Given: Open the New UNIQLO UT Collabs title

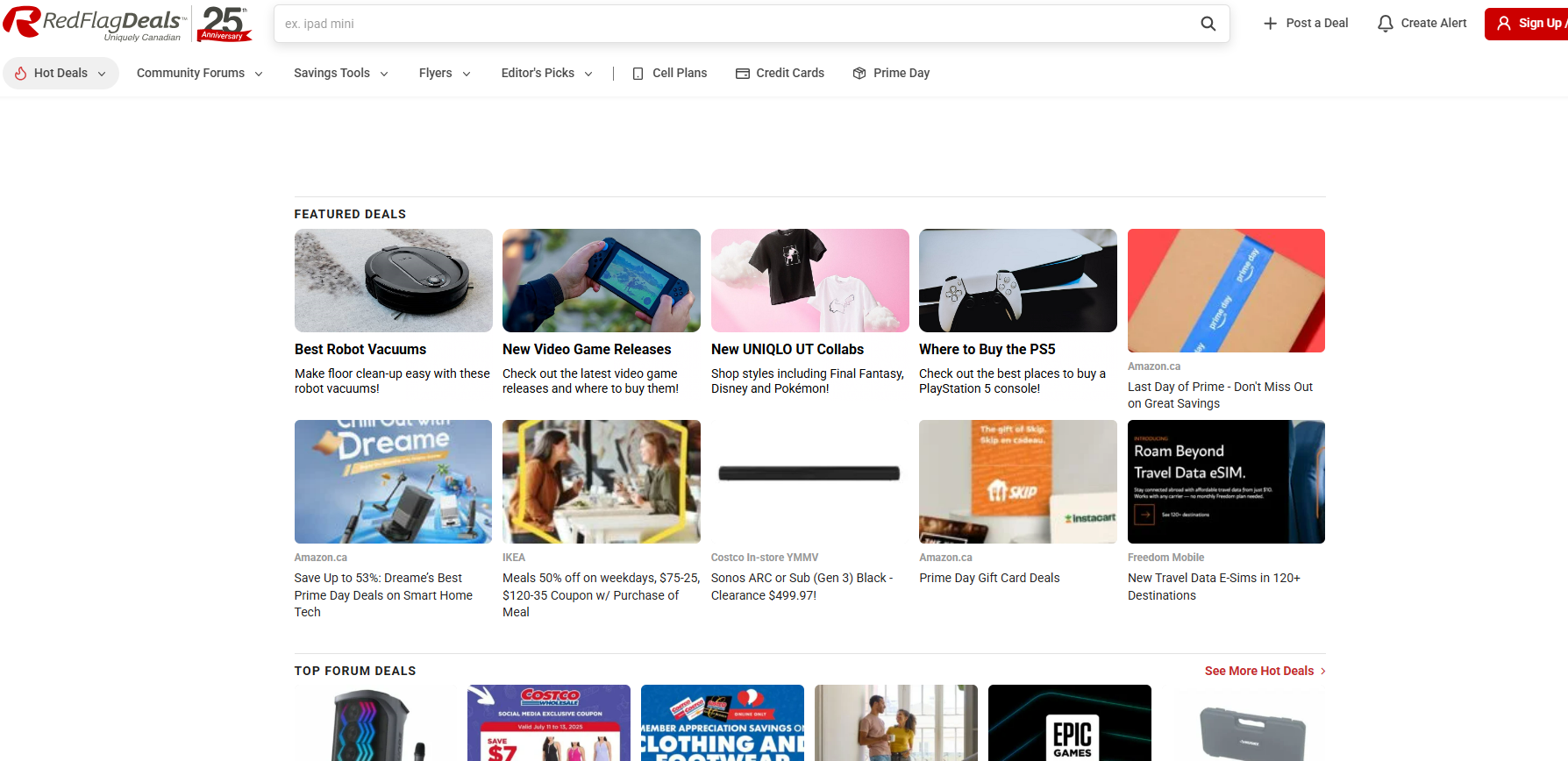Looking at the screenshot, I should (x=788, y=349).
